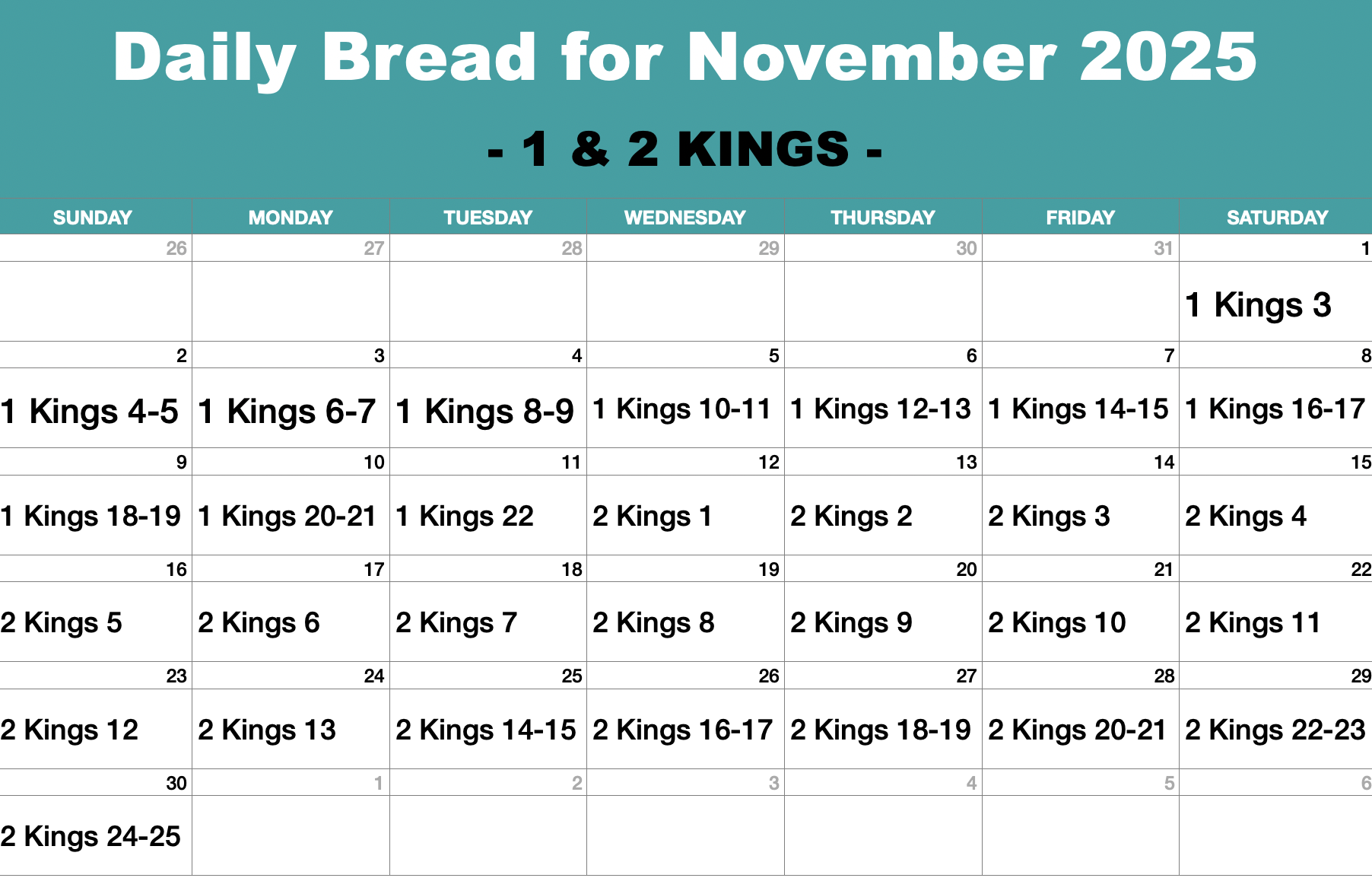Select the 2 Kings 18-19 entry

[880, 730]
